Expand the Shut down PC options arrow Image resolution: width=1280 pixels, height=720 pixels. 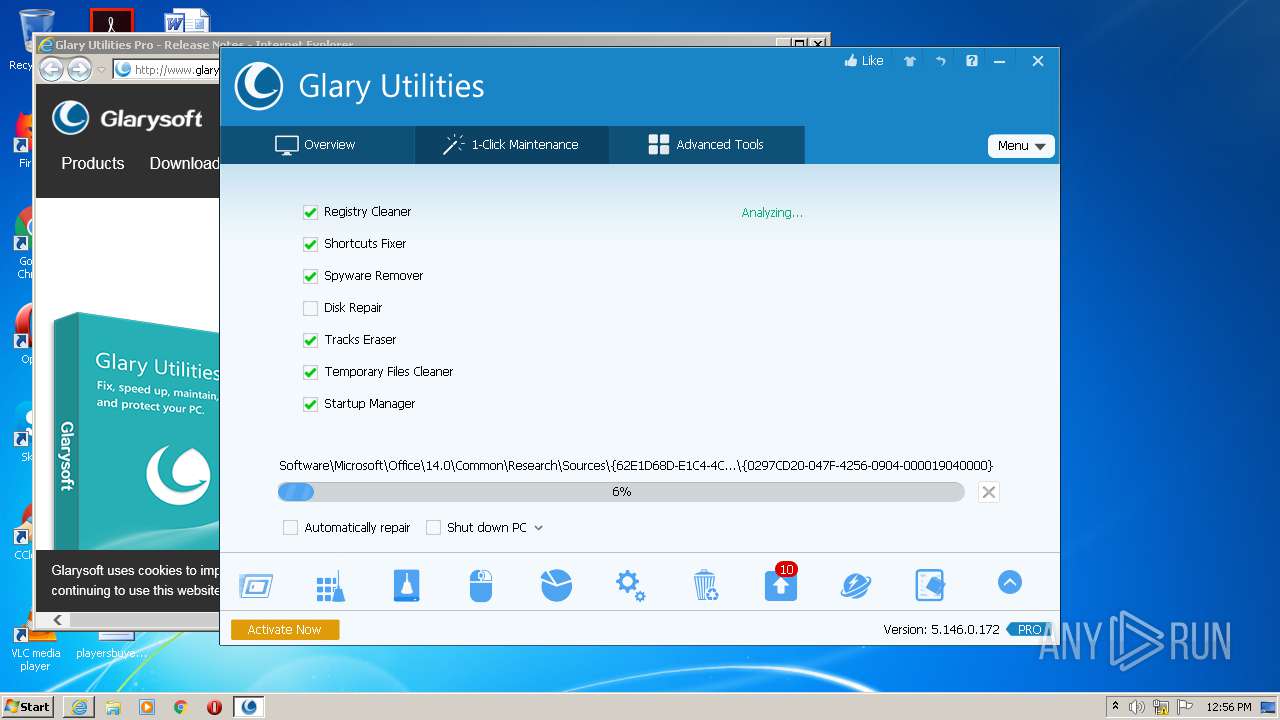coord(538,528)
